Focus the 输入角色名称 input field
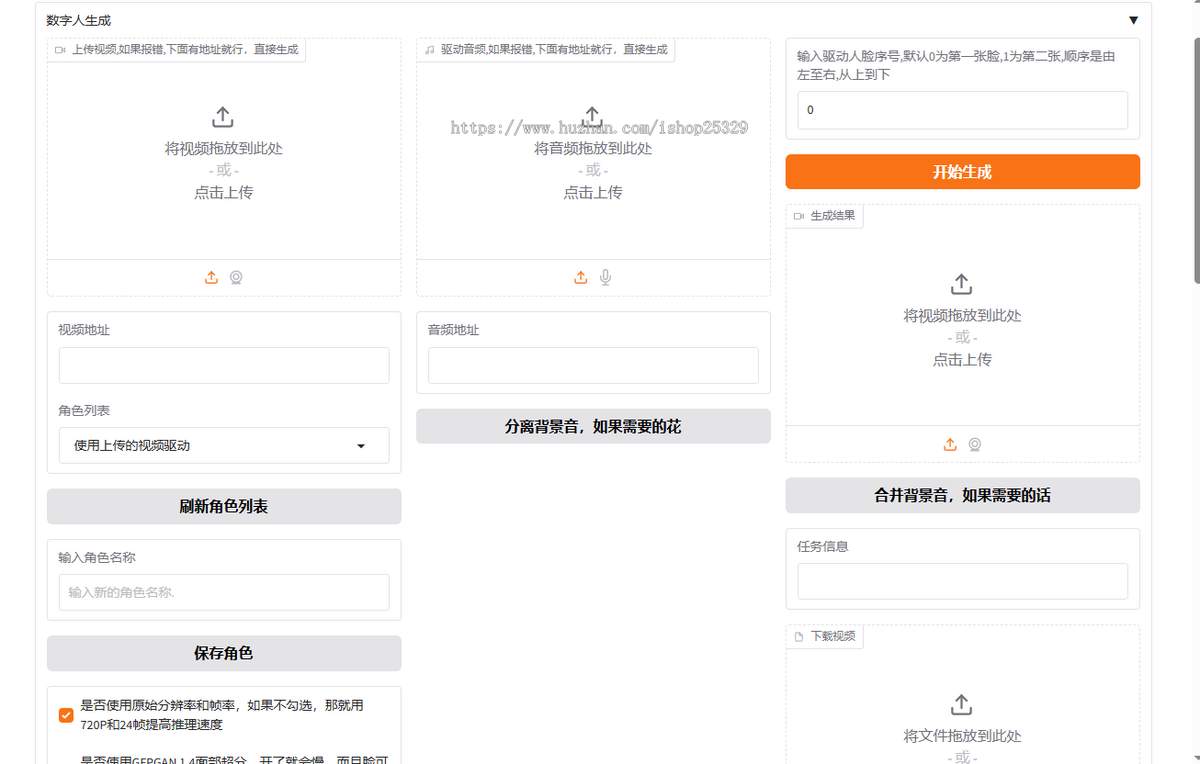Viewport: 1200px width, 764px height. 224,592
